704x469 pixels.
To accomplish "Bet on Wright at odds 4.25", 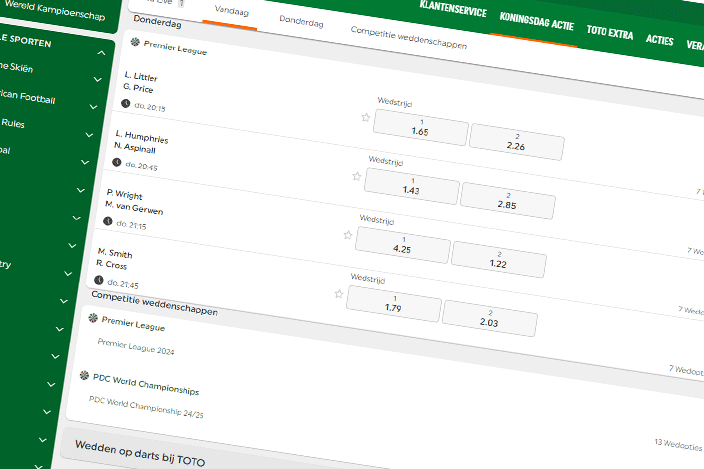I will 403,245.
